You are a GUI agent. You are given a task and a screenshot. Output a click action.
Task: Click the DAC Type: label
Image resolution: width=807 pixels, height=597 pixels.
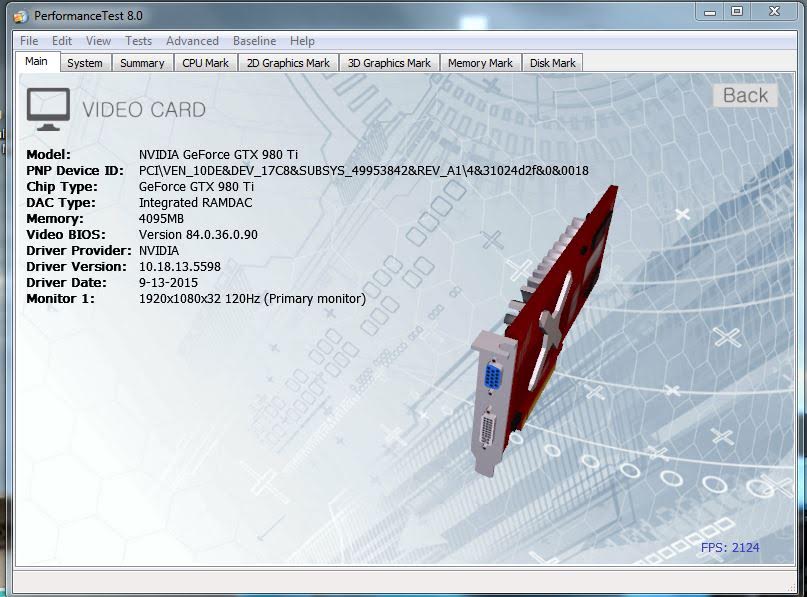click(x=61, y=202)
